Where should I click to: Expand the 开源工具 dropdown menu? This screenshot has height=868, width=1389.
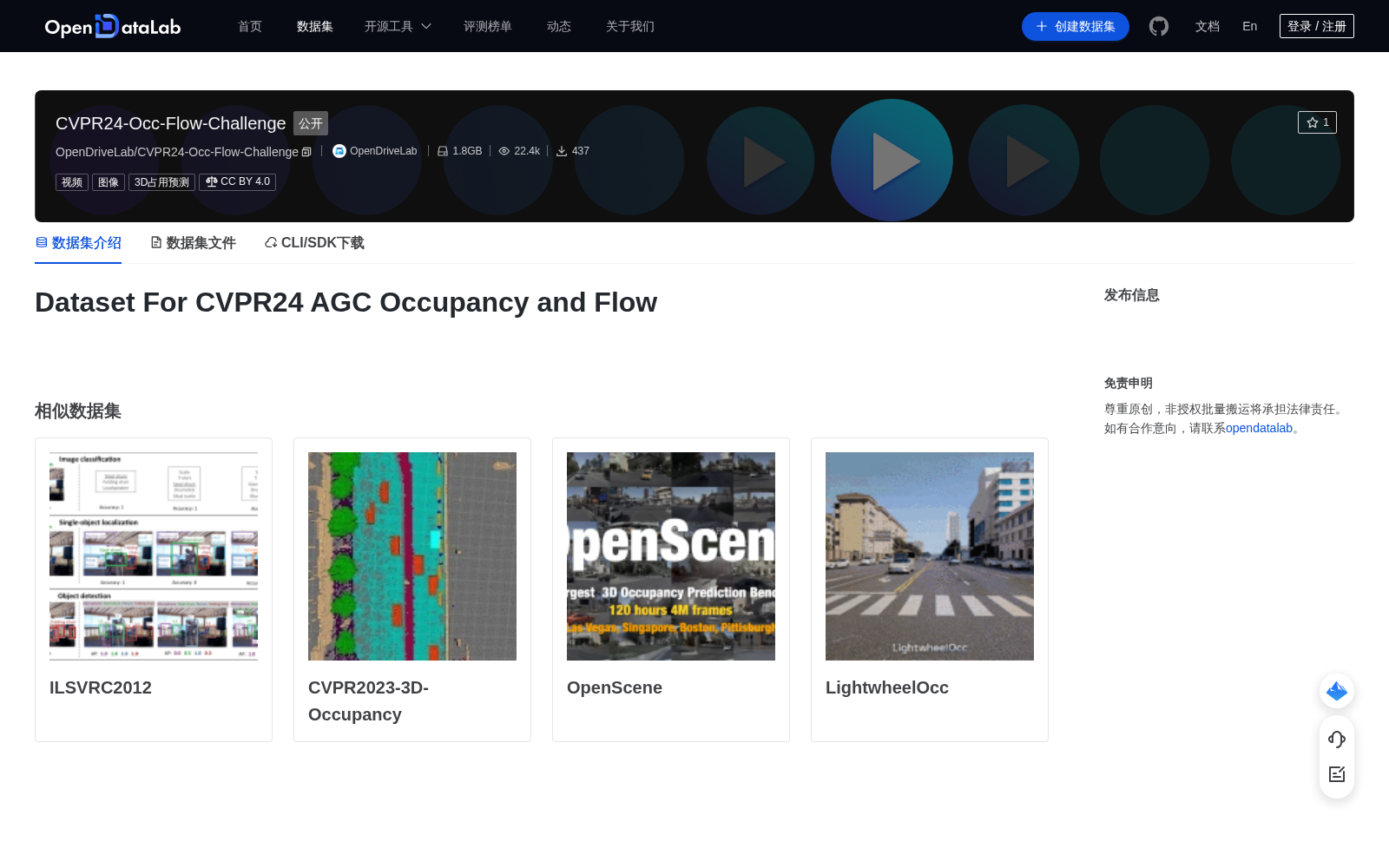click(x=398, y=26)
